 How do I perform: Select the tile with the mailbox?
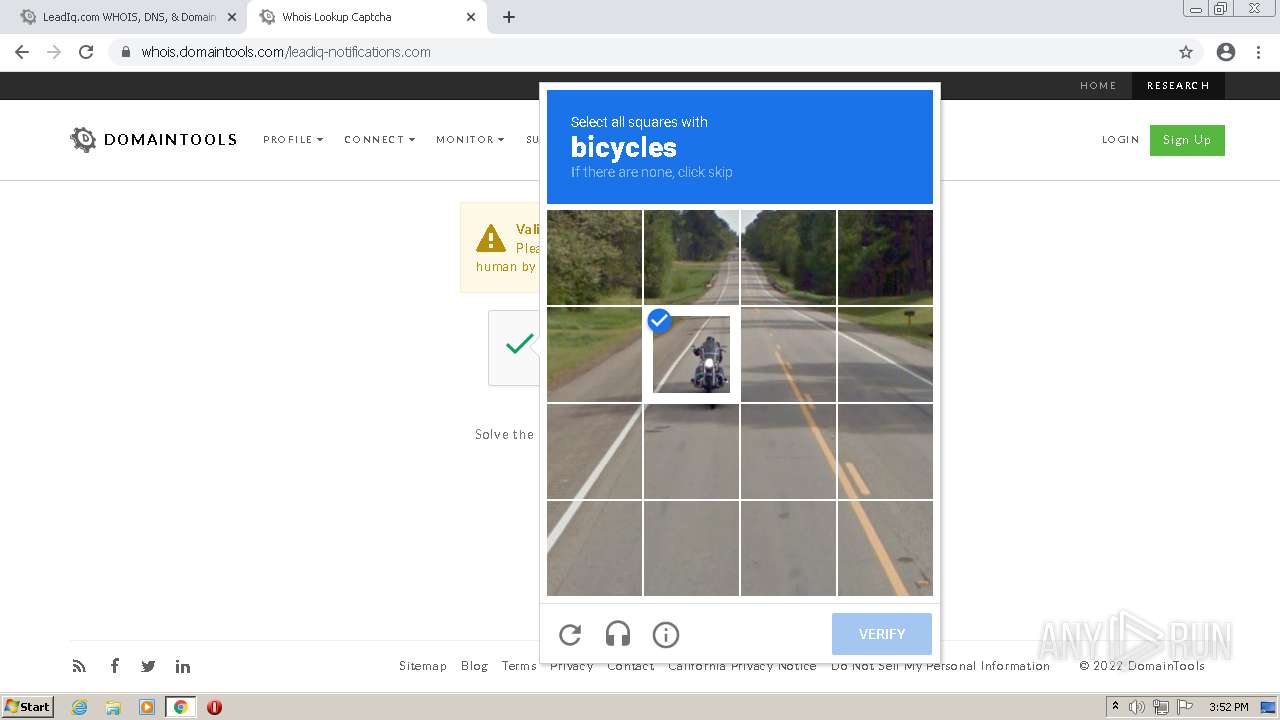885,354
